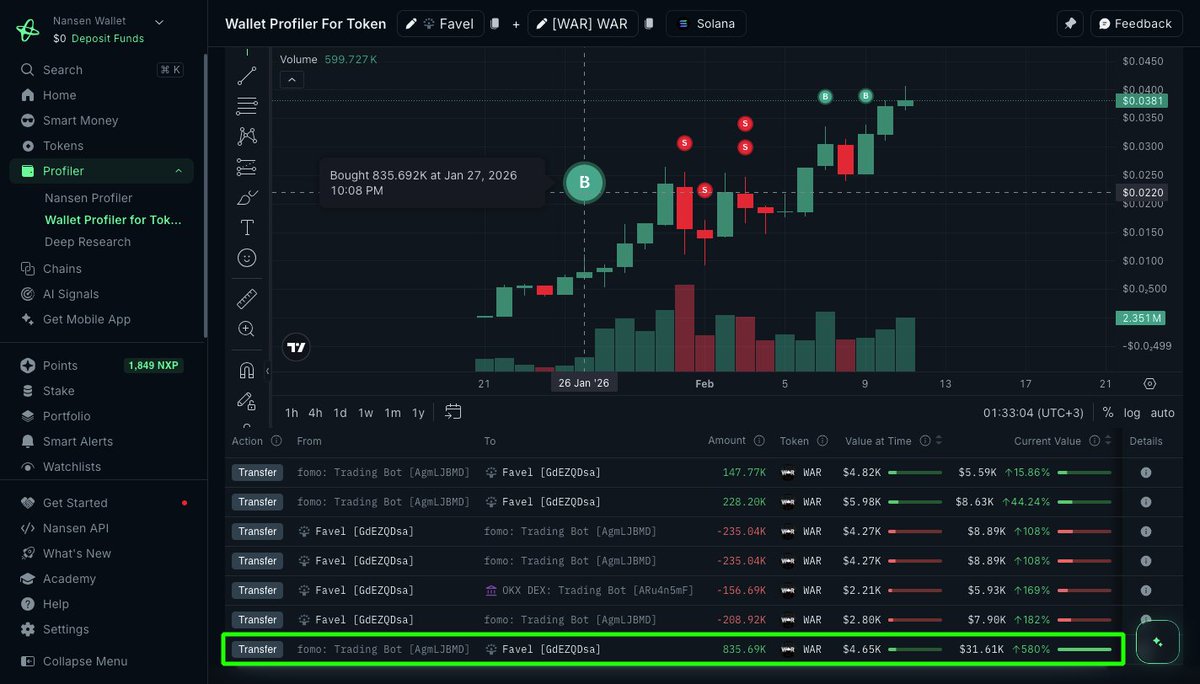1200x684 pixels.
Task: Switch chart to 1w timeframe
Action: tap(366, 413)
